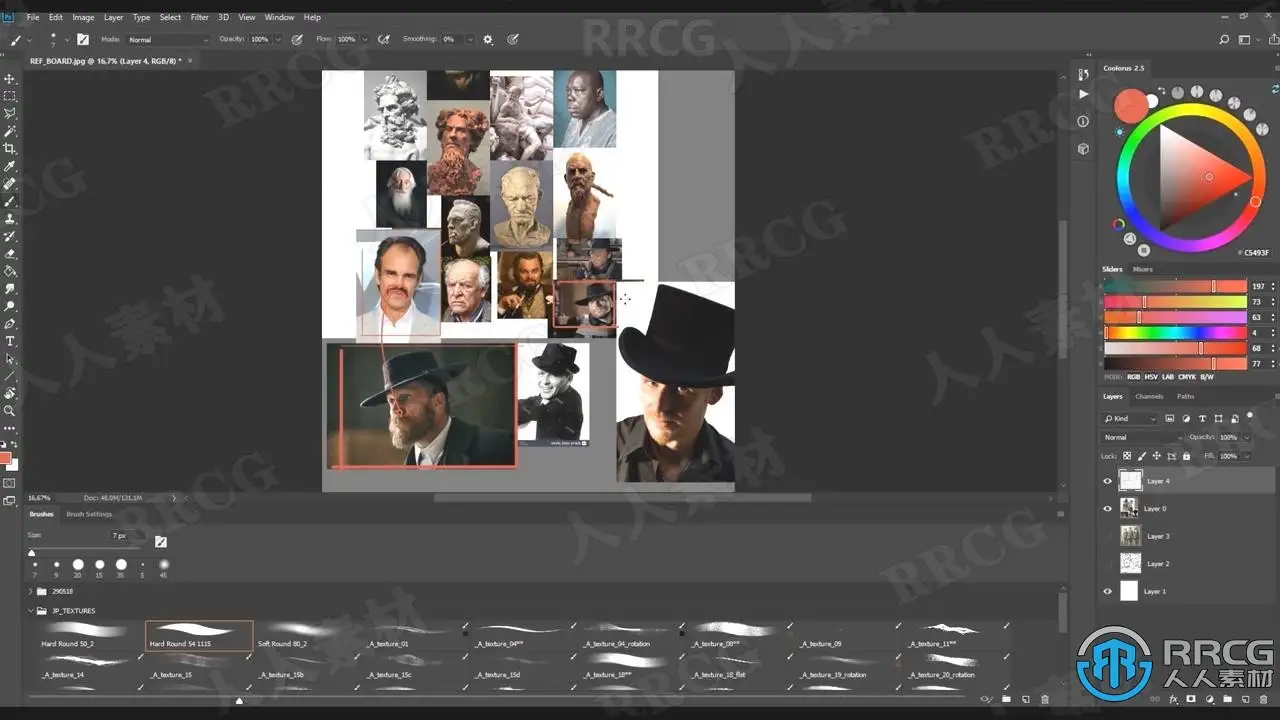The width and height of the screenshot is (1280, 720).
Task: Select the Zoom tool
Action: 10,411
